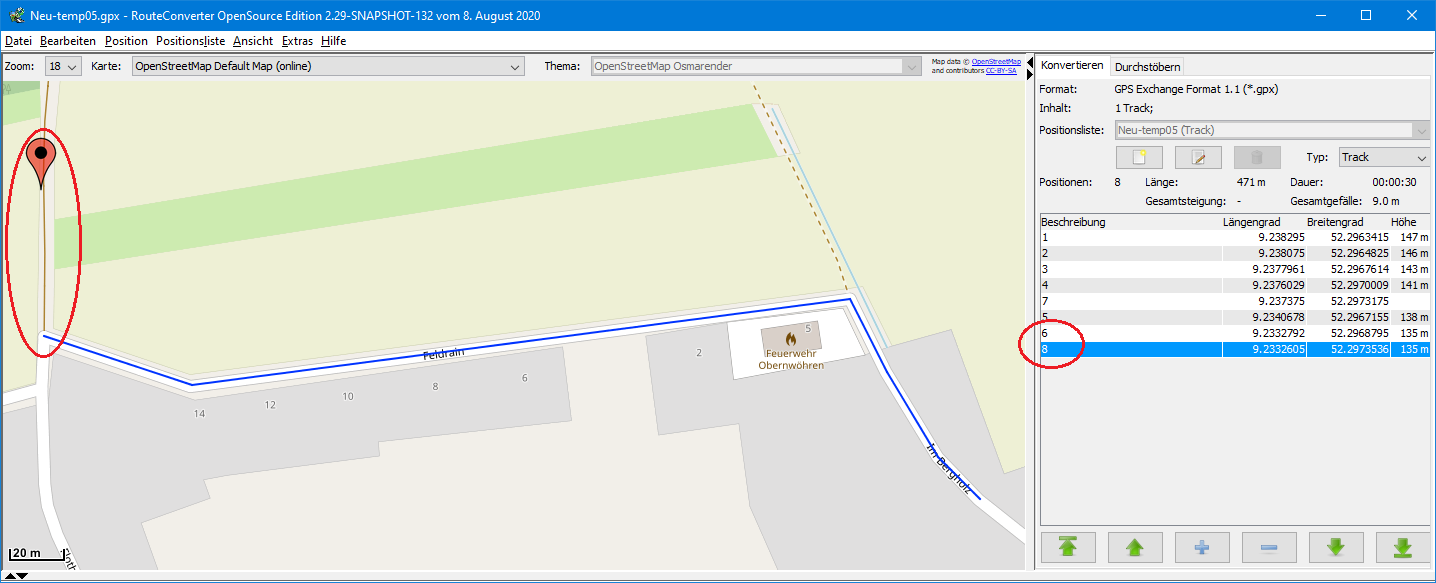The height and width of the screenshot is (583, 1436).
Task: Create a new position list
Action: [1138, 157]
